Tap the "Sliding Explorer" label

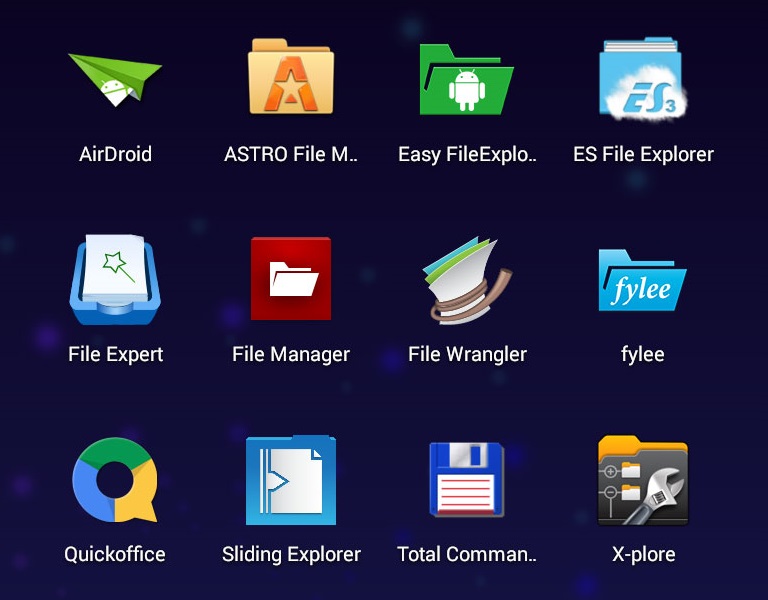tap(291, 555)
